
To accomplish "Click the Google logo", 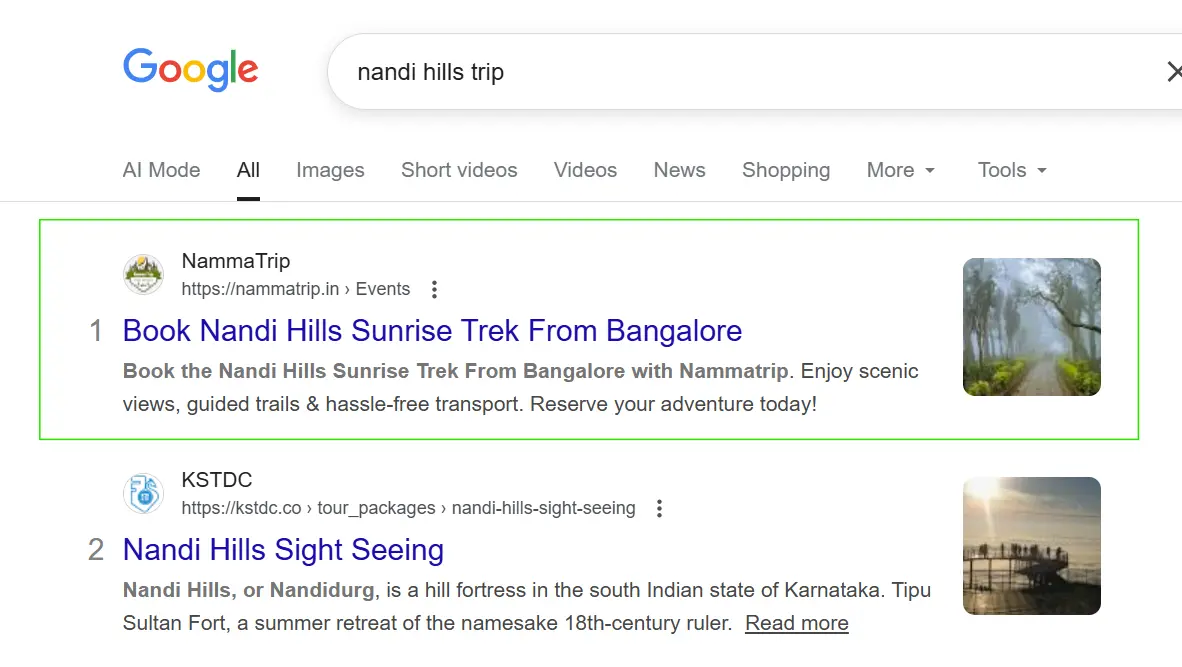I will tap(190, 70).
